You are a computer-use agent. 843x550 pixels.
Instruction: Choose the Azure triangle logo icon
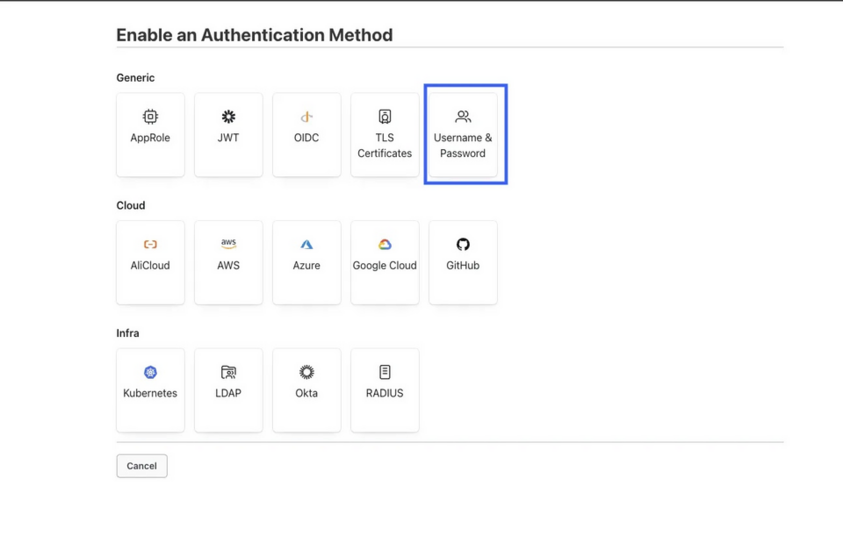click(x=306, y=245)
